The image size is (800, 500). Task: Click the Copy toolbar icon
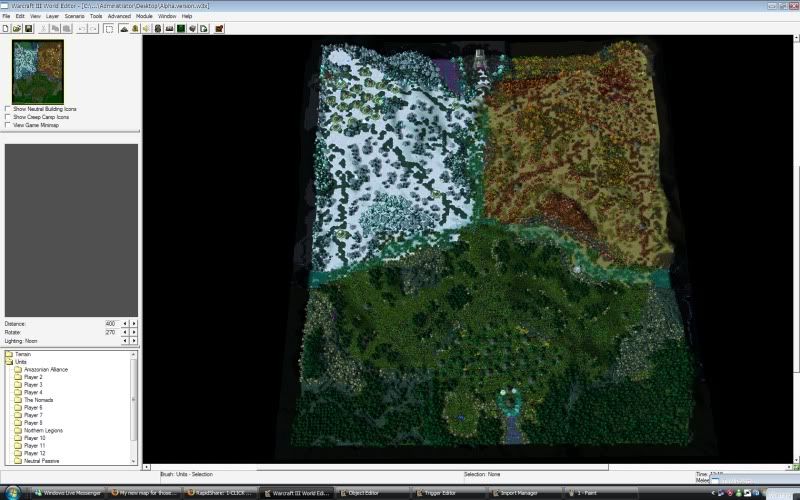[x=55, y=29]
